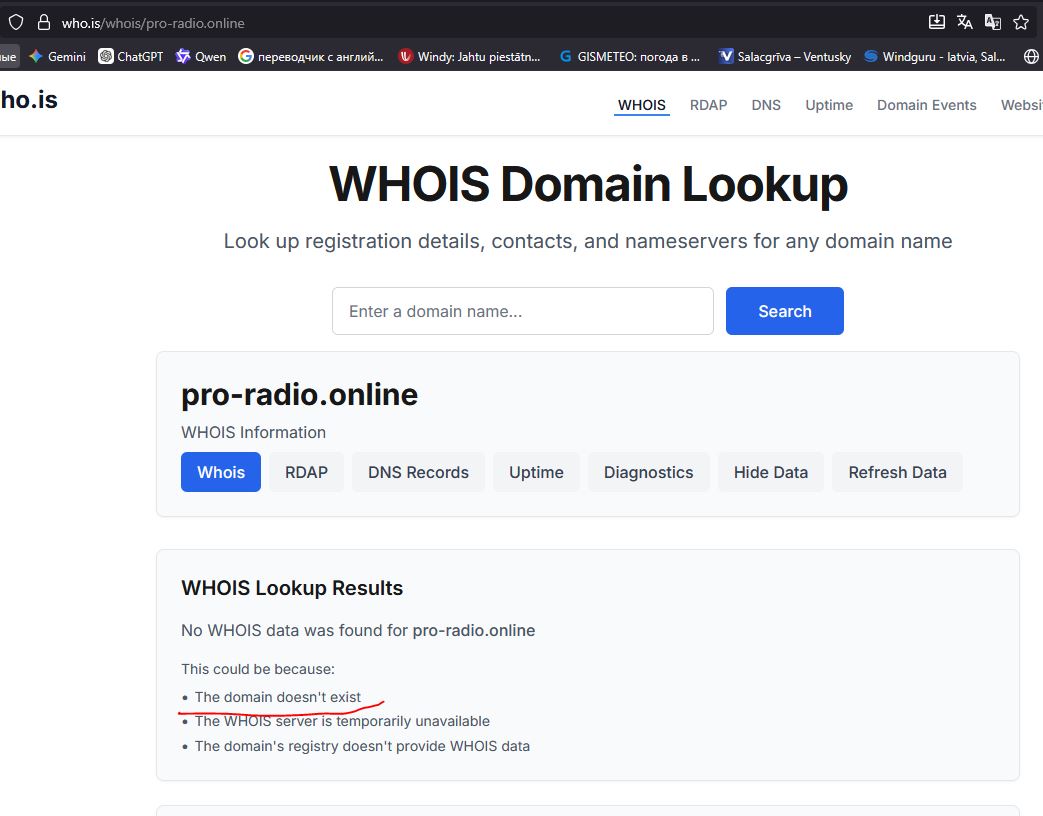The height and width of the screenshot is (816, 1043).
Task: Switch to the DNS Records tab
Action: (x=418, y=472)
